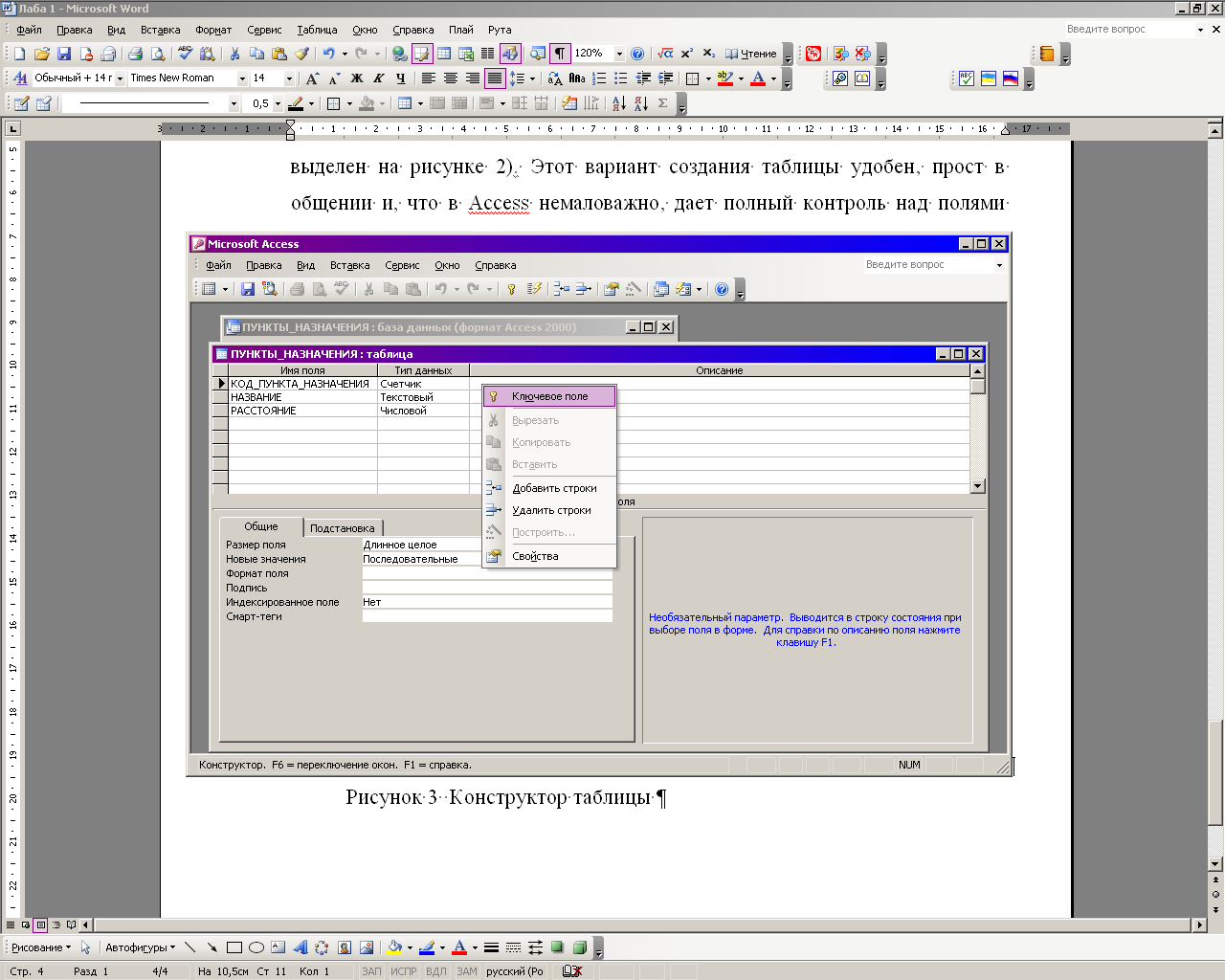Switch to the Normal view button
Image resolution: width=1225 pixels, height=980 pixels.
coord(10,924)
